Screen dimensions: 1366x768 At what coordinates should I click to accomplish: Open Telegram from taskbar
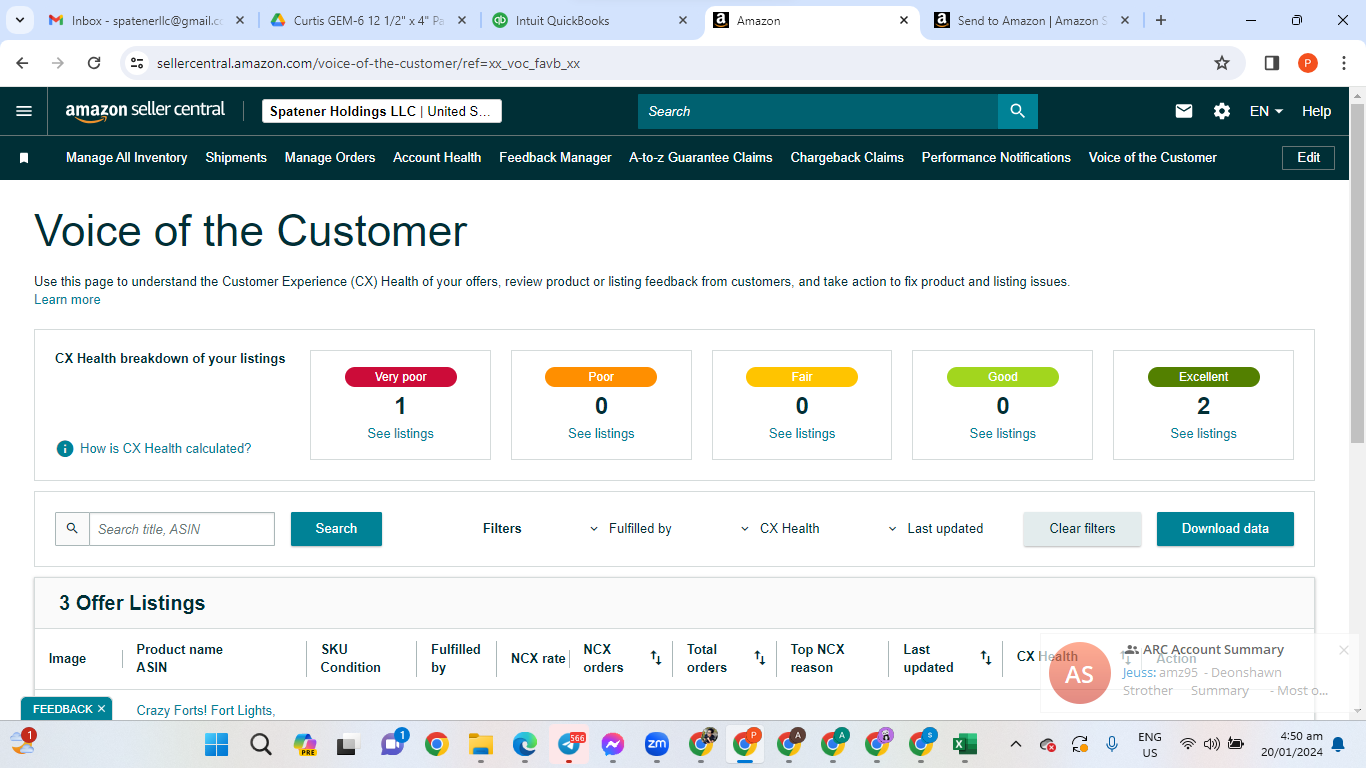(x=569, y=744)
